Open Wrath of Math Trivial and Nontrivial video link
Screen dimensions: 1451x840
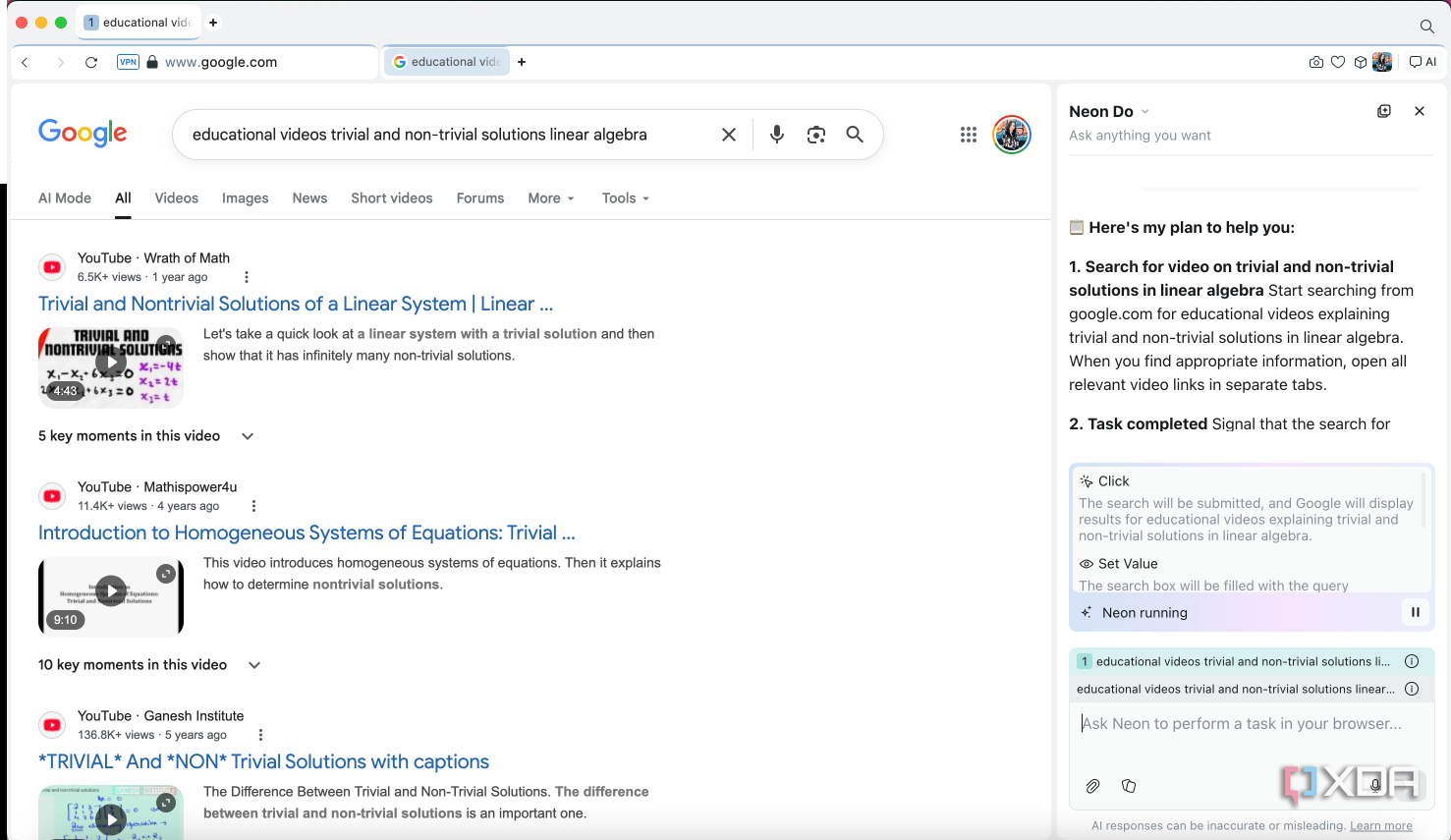click(x=296, y=304)
